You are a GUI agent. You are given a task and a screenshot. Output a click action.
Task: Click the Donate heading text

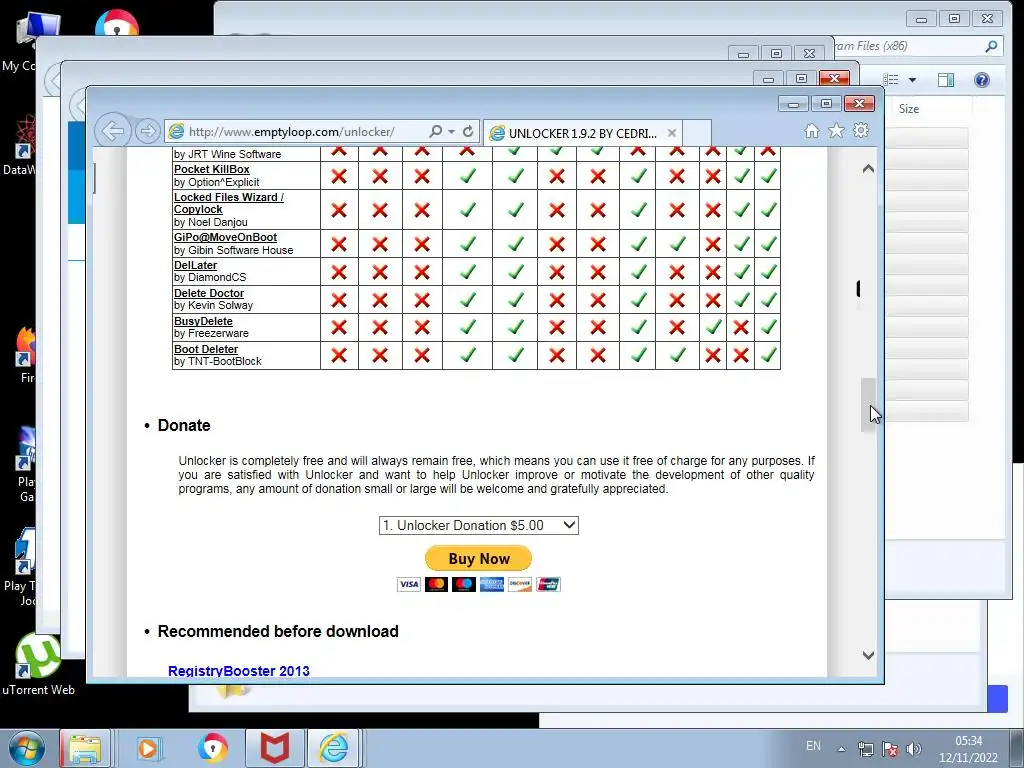(184, 425)
